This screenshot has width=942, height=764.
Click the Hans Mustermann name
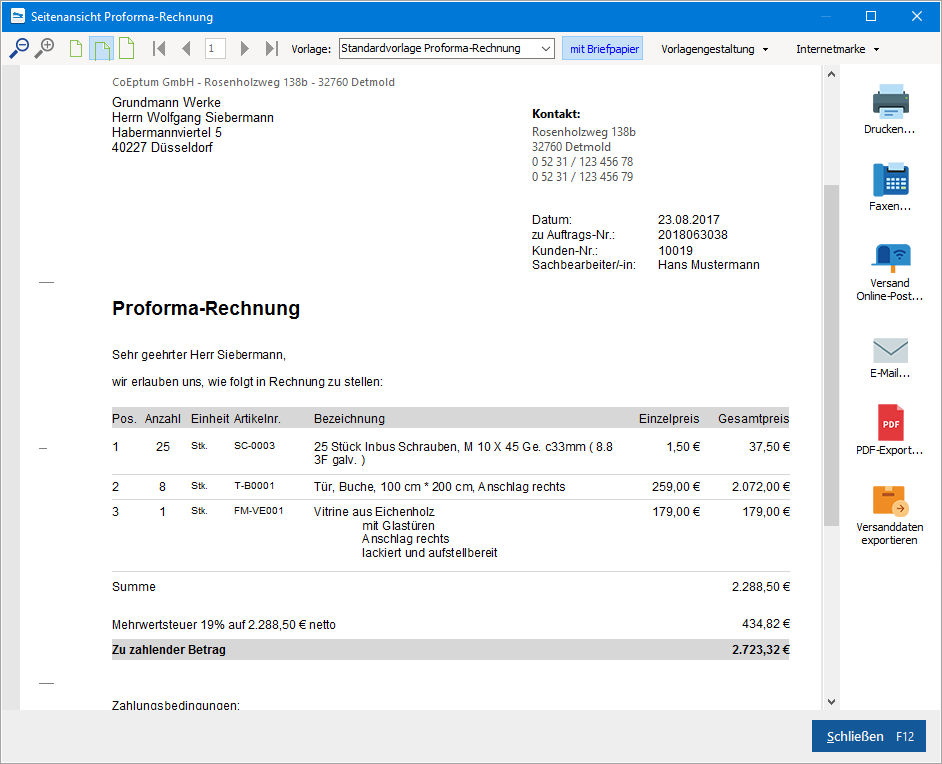click(709, 265)
